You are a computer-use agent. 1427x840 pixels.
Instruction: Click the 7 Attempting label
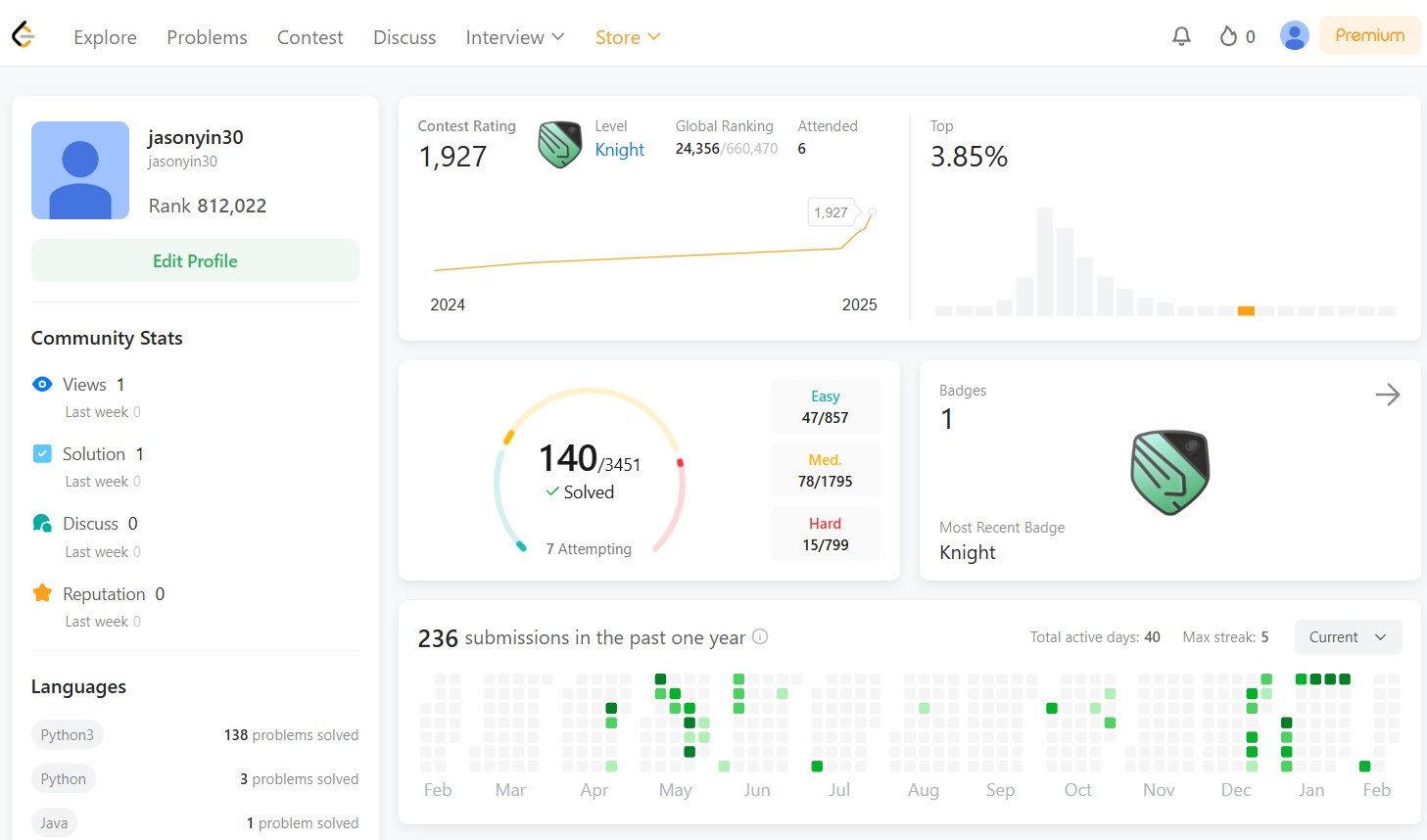(x=589, y=548)
